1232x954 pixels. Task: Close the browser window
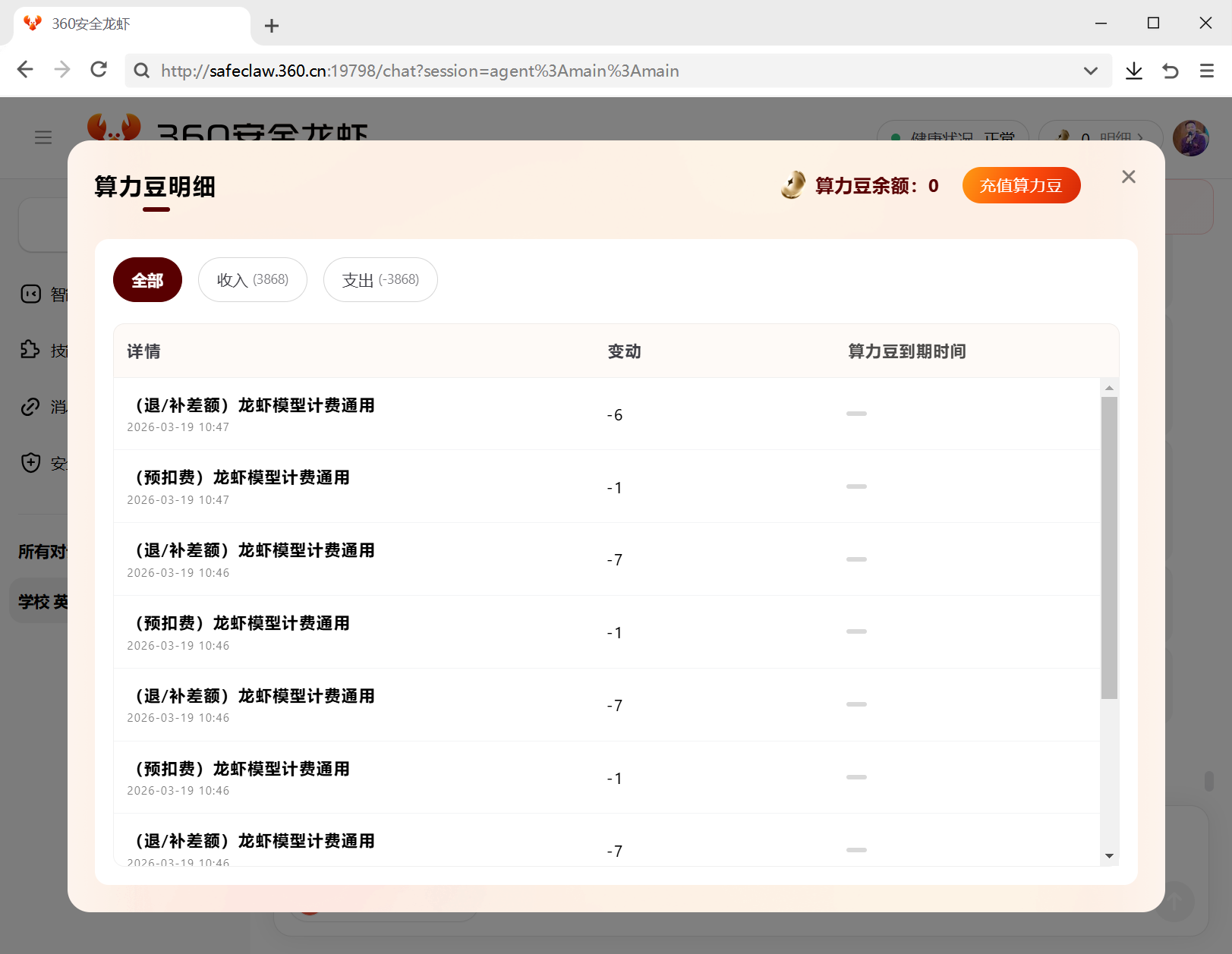[1205, 23]
